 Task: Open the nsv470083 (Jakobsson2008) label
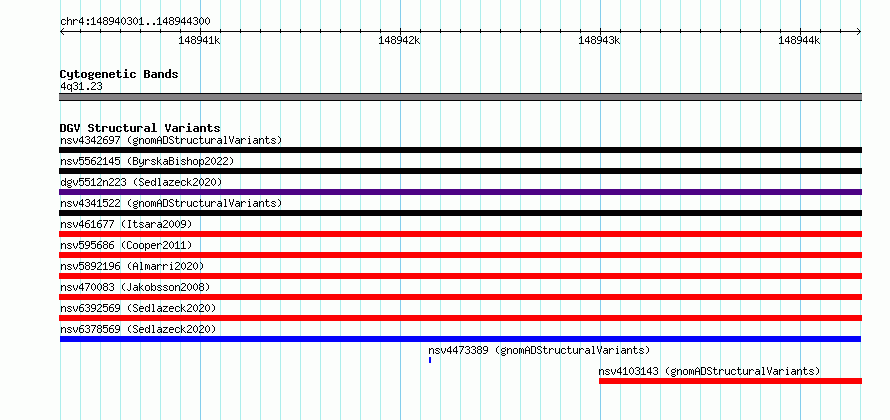[135, 287]
